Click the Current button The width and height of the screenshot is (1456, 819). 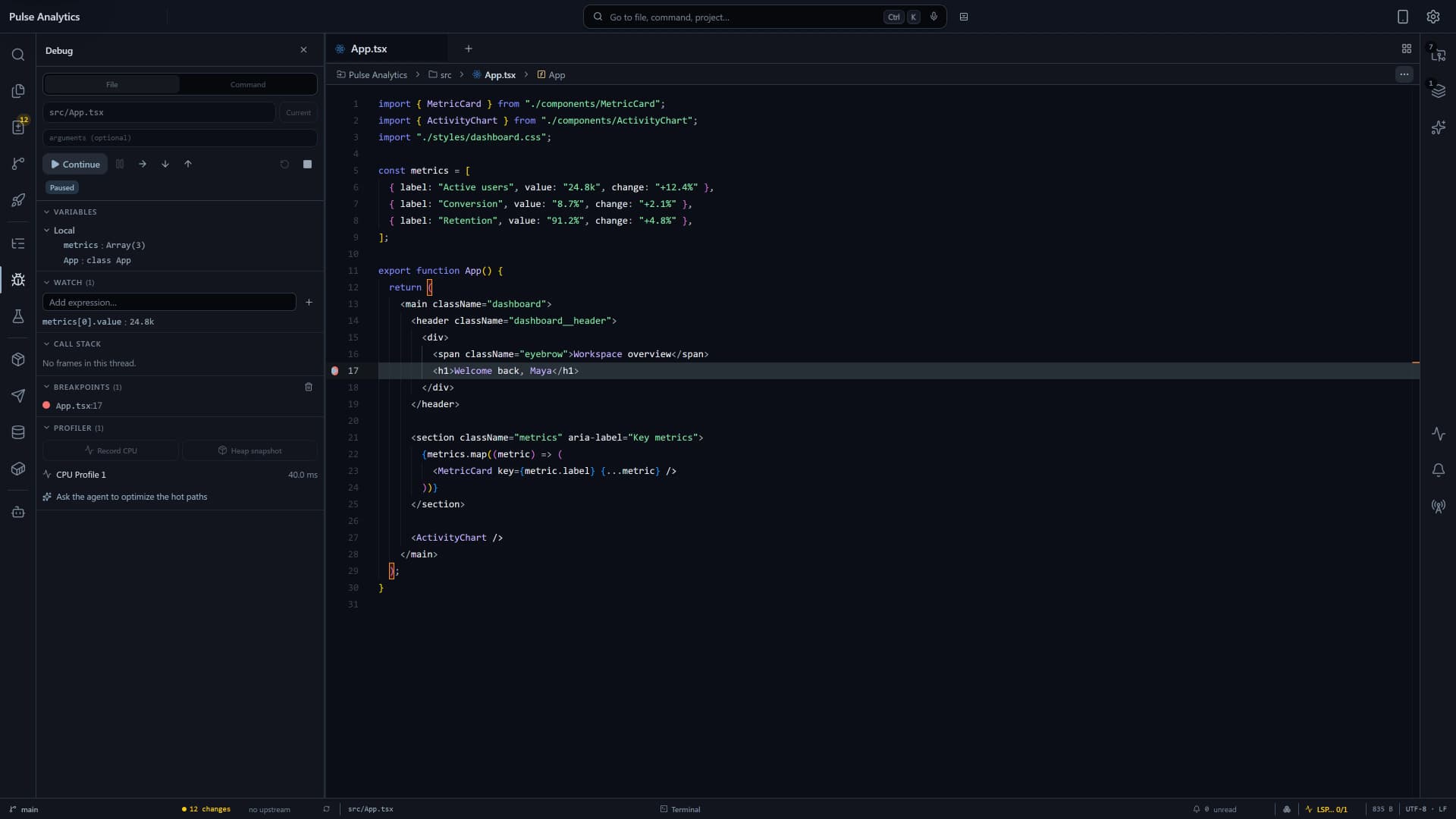point(298,112)
